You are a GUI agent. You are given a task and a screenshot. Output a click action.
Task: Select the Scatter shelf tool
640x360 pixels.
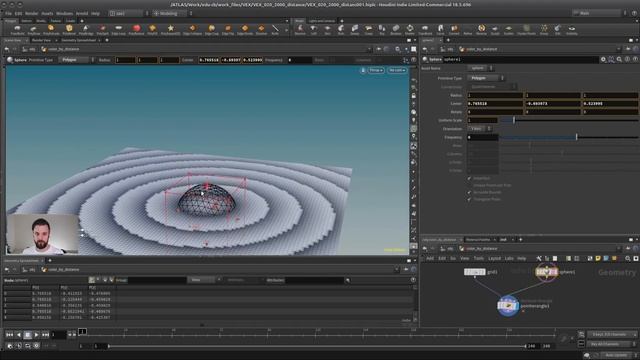click(508, 29)
